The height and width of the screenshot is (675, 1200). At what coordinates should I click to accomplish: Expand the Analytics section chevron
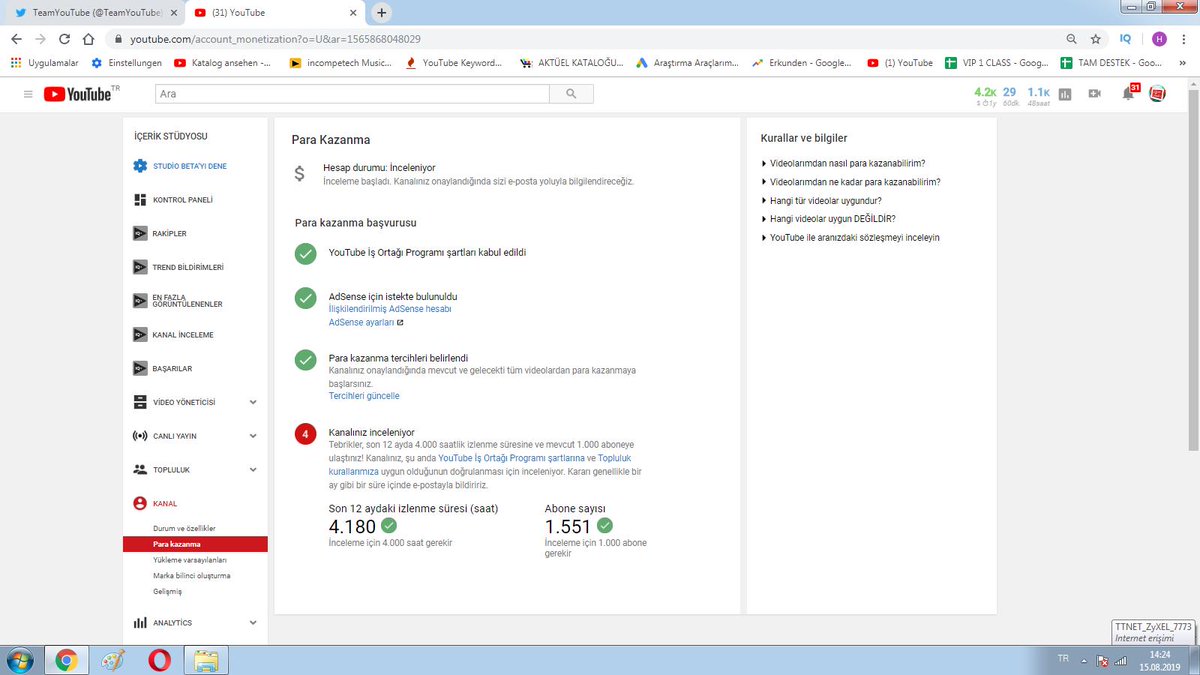coord(252,623)
